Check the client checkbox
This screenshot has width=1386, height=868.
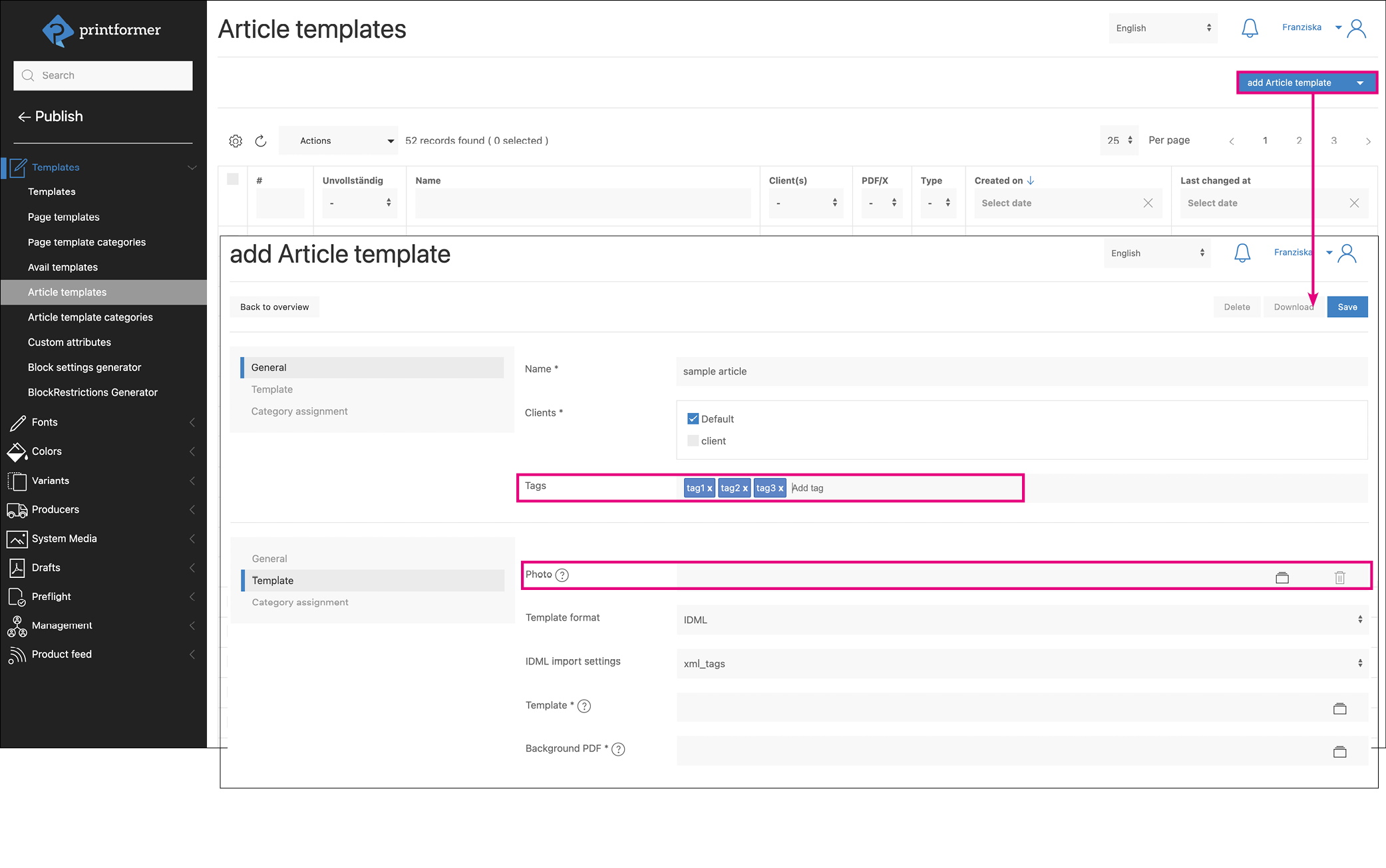tap(693, 441)
